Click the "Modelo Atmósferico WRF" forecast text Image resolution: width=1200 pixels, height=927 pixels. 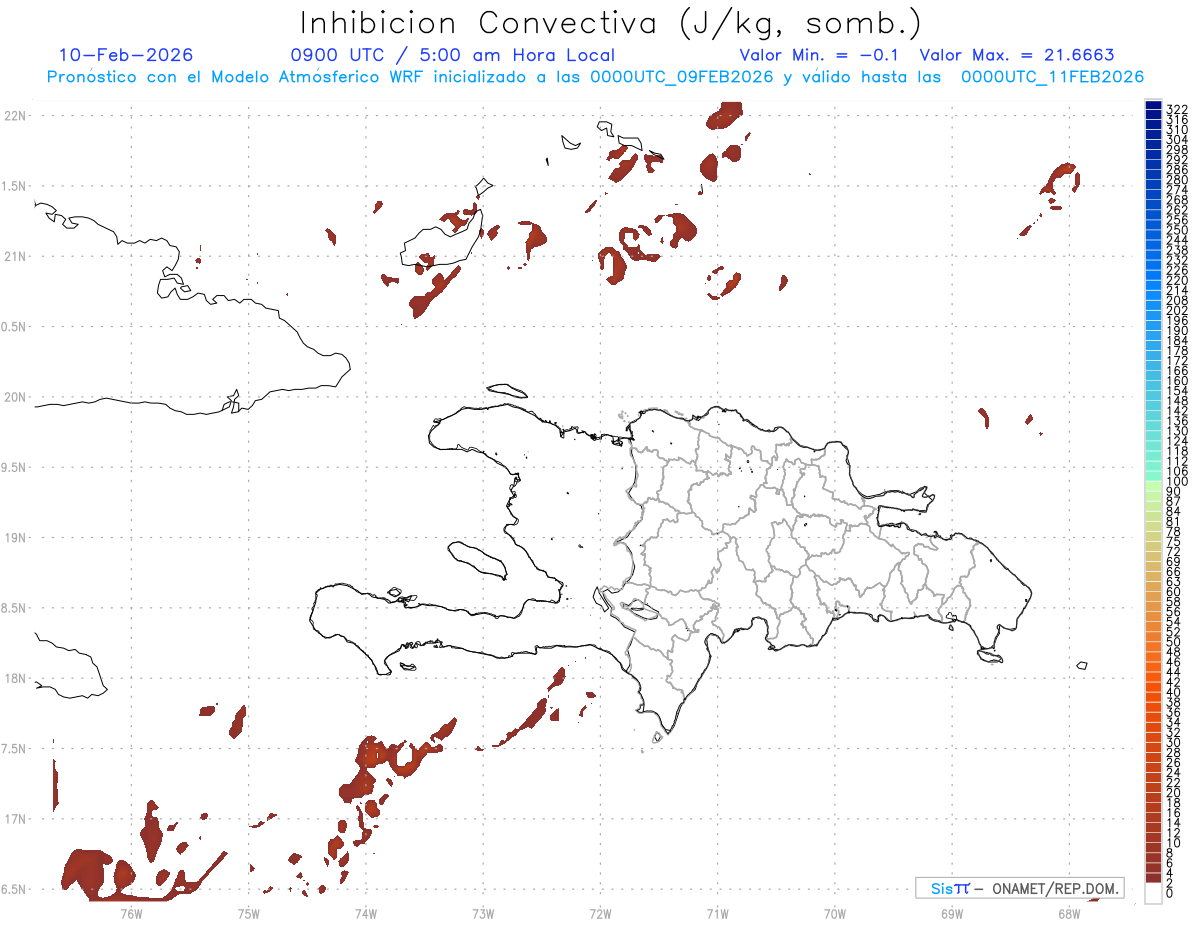tap(316, 77)
